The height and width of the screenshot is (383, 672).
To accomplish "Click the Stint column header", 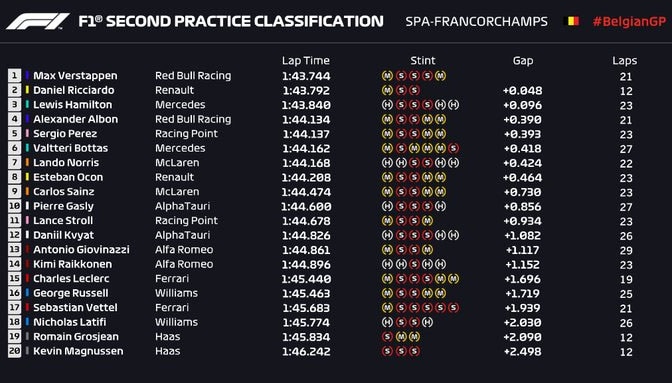I will coord(423,61).
